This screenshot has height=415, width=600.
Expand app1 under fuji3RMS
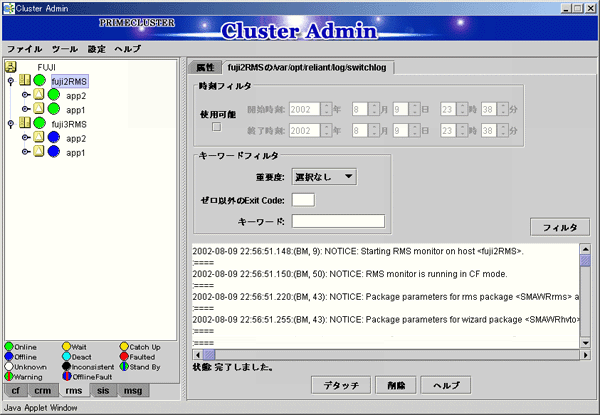click(25, 152)
